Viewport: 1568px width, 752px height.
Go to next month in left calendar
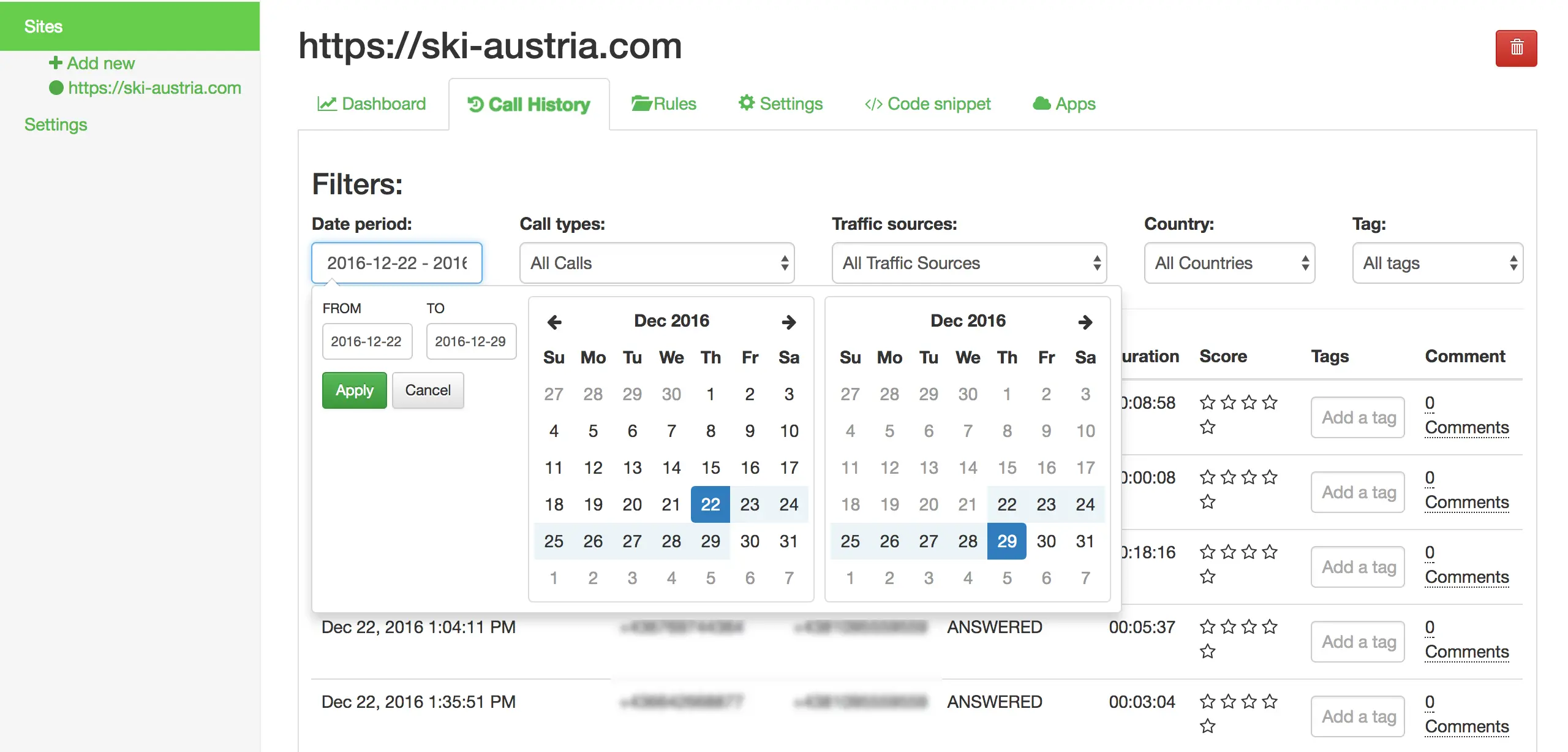click(x=789, y=322)
